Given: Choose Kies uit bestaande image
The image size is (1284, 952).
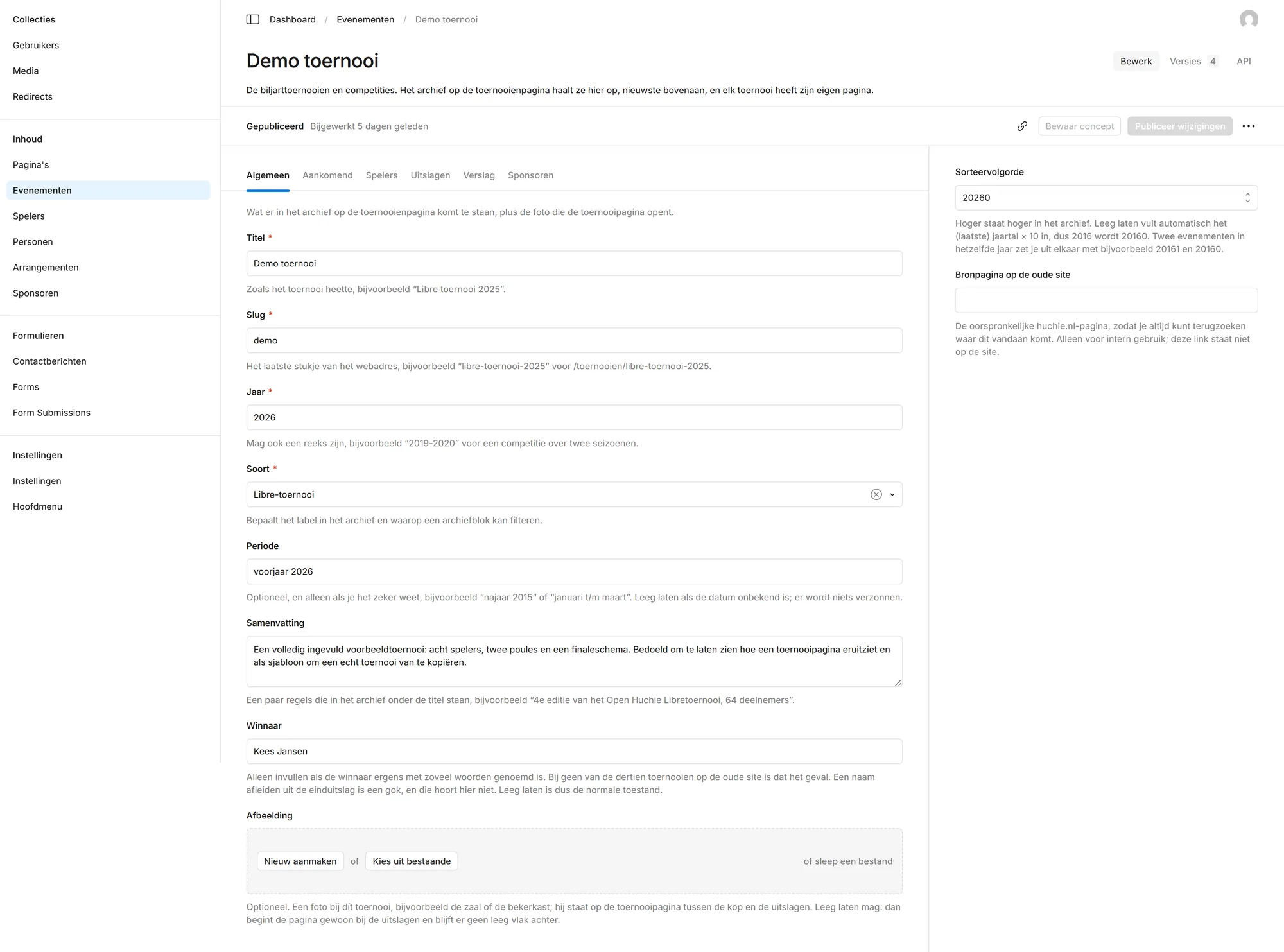Looking at the screenshot, I should click(x=412, y=861).
